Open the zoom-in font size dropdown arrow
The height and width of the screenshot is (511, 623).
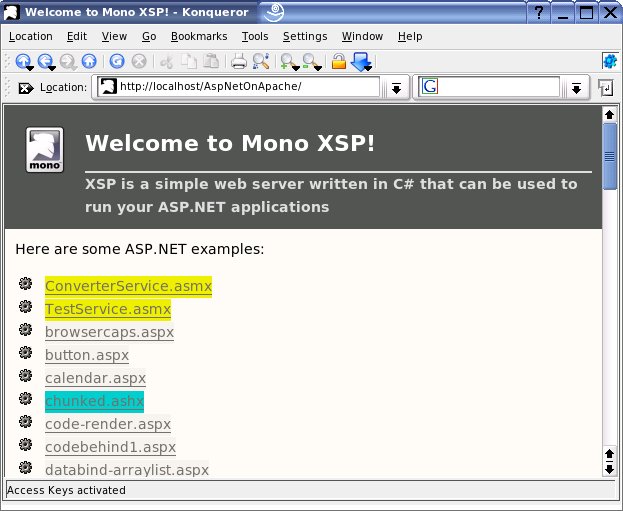click(296, 68)
